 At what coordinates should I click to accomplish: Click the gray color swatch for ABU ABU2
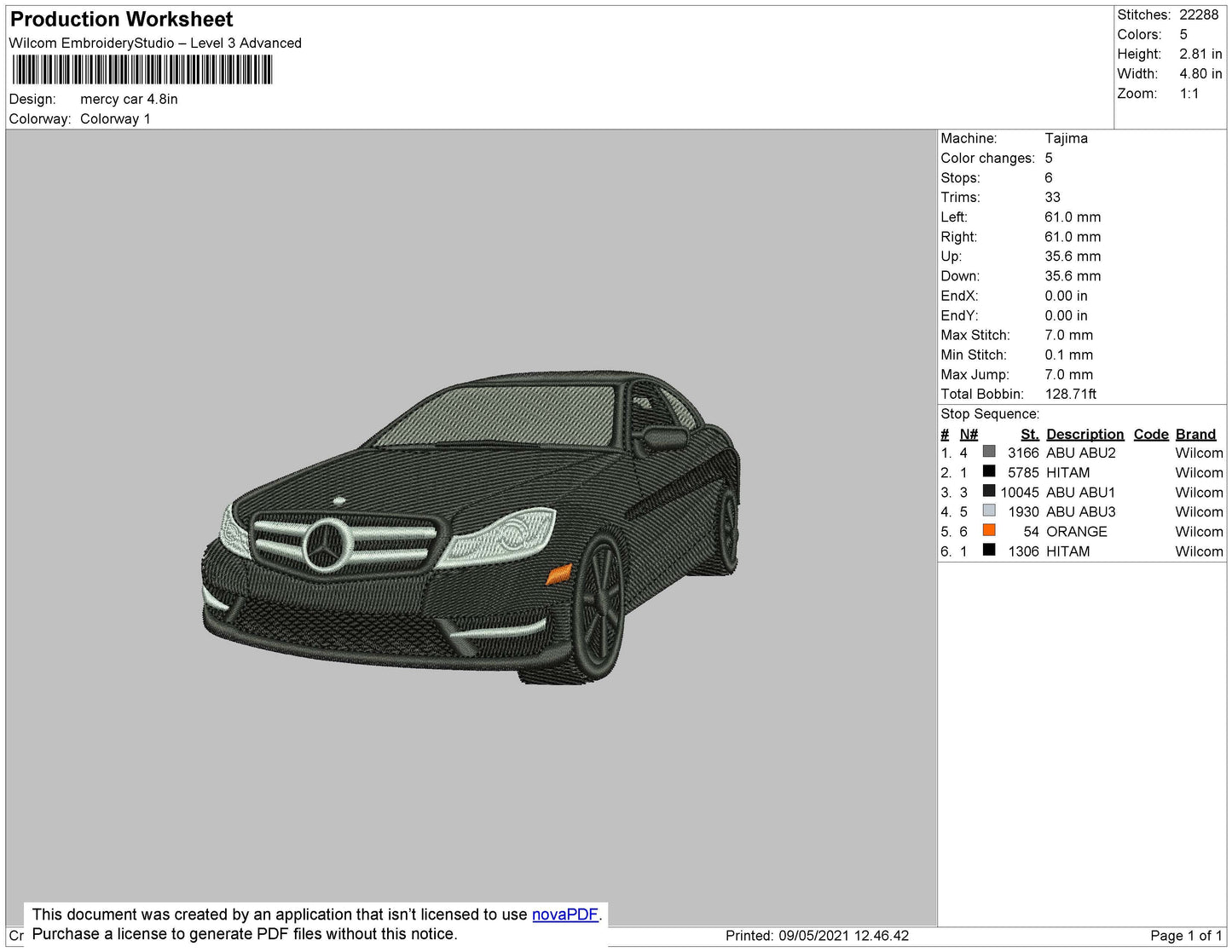click(989, 452)
